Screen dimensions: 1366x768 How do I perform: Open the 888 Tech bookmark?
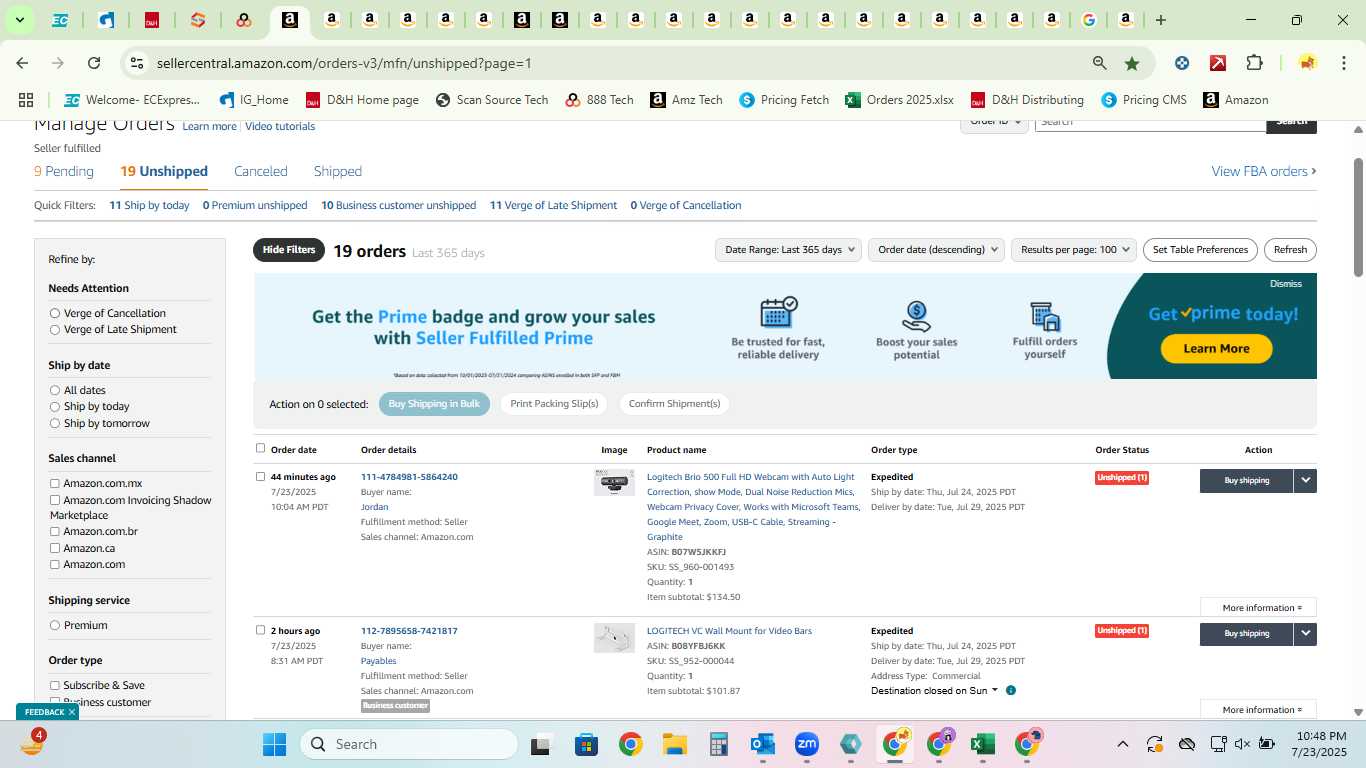coord(600,100)
